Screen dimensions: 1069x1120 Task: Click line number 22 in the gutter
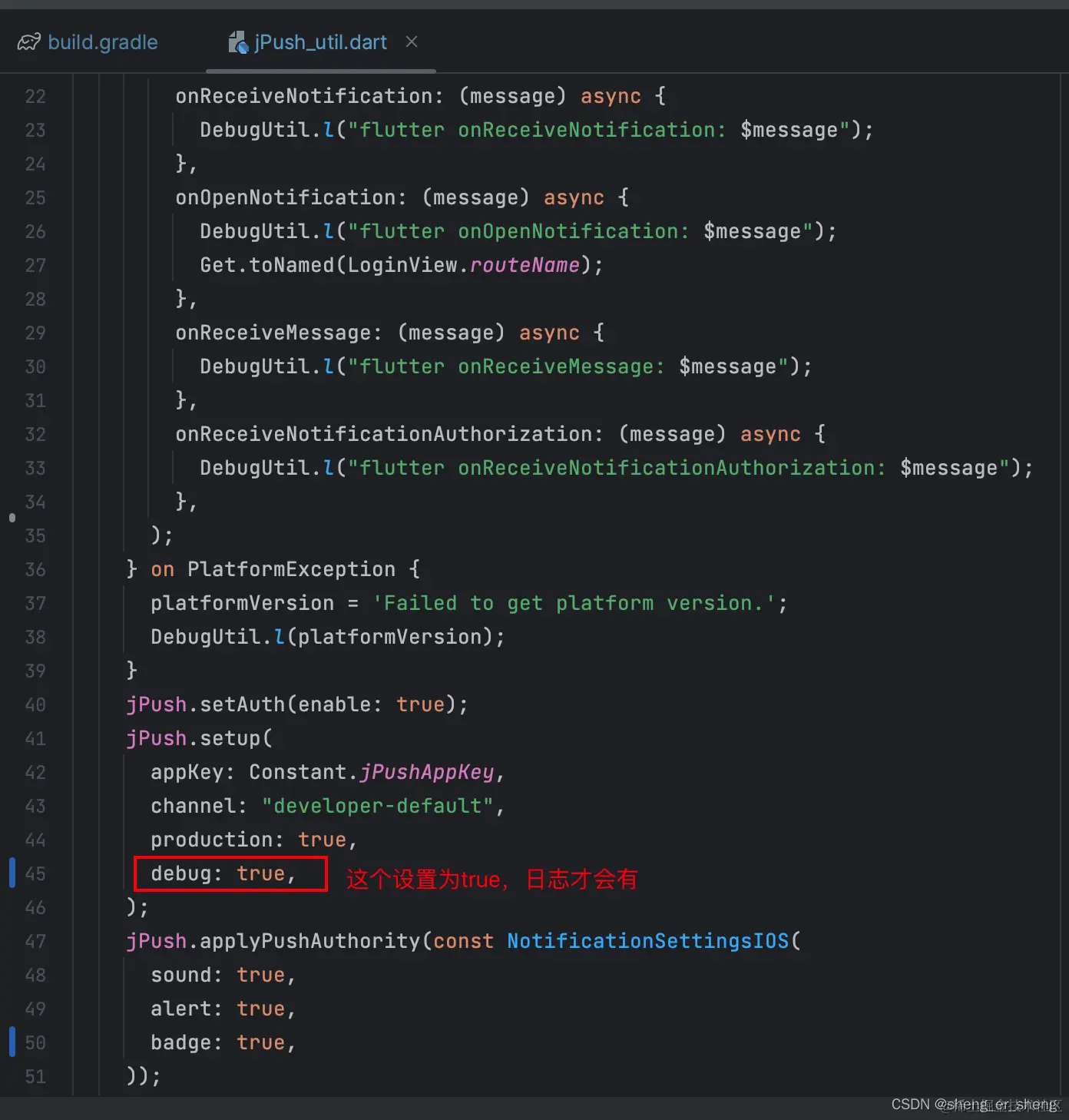pos(35,97)
